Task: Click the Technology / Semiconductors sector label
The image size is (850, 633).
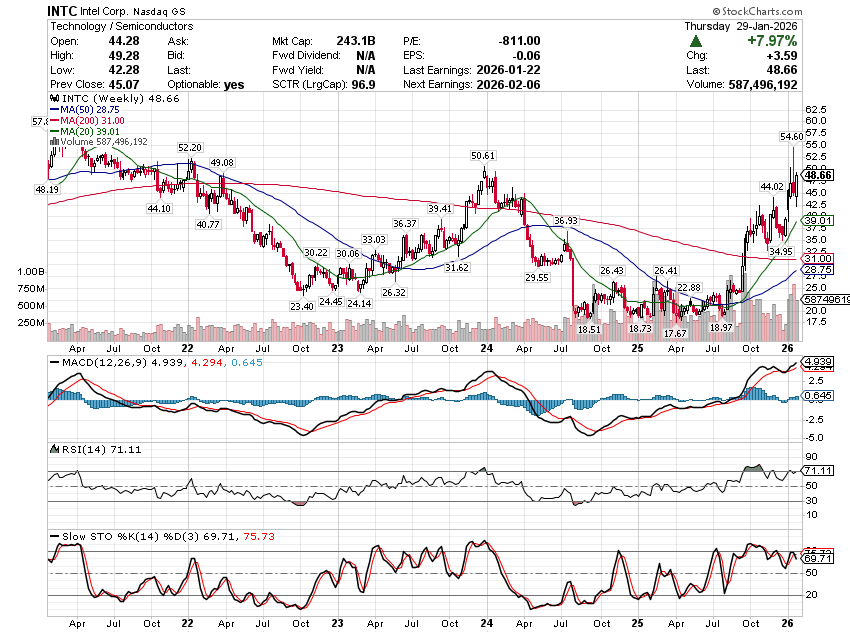Action: (x=107, y=26)
